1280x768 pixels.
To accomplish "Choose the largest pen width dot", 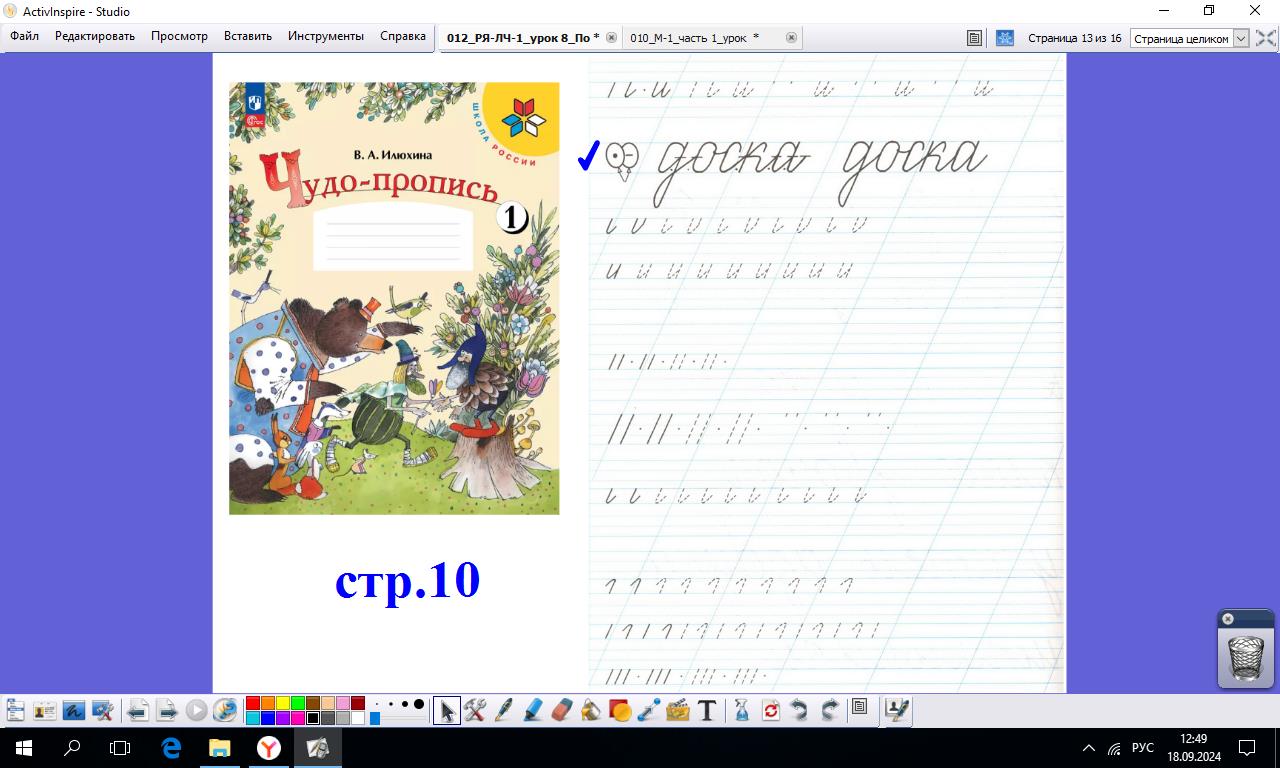I will [x=419, y=704].
